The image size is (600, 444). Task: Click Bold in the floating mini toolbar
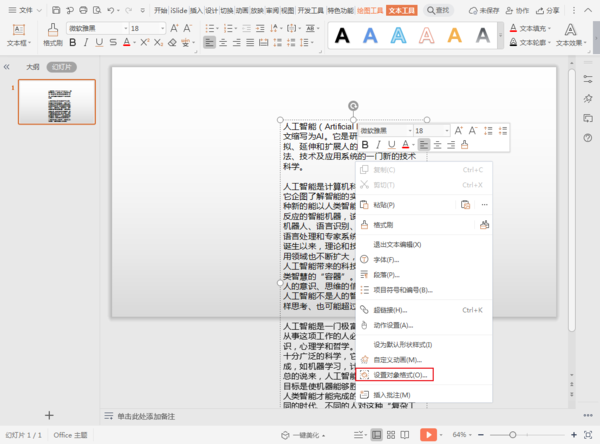tap(366, 145)
